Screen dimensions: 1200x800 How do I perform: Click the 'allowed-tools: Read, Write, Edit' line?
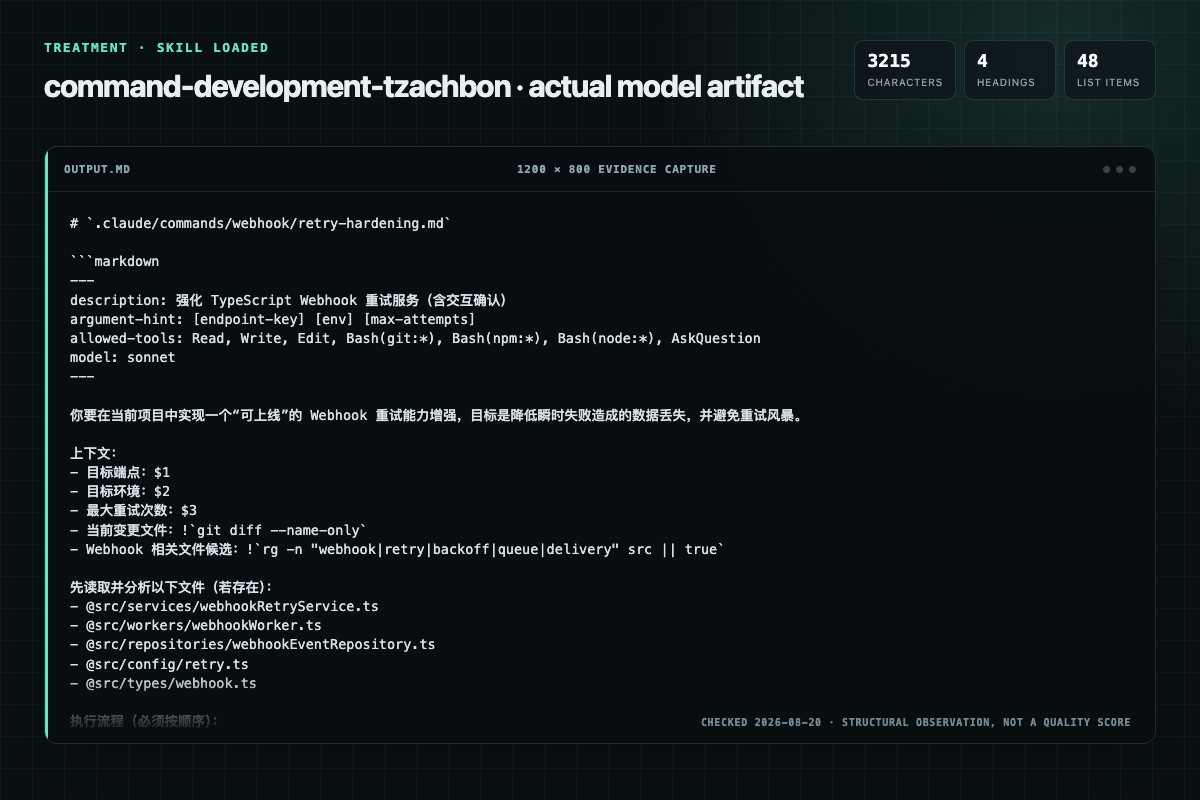click(x=415, y=338)
